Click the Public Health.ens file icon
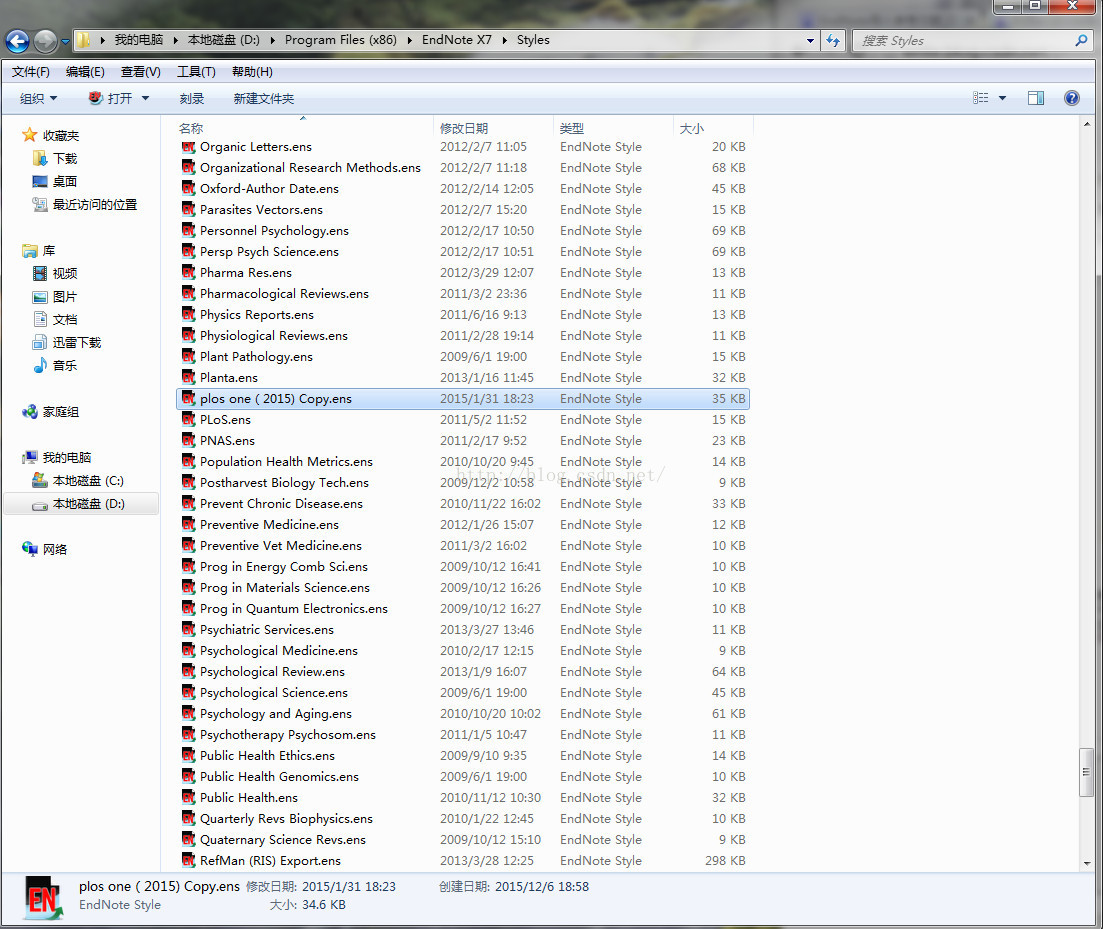1103x929 pixels. (x=189, y=797)
